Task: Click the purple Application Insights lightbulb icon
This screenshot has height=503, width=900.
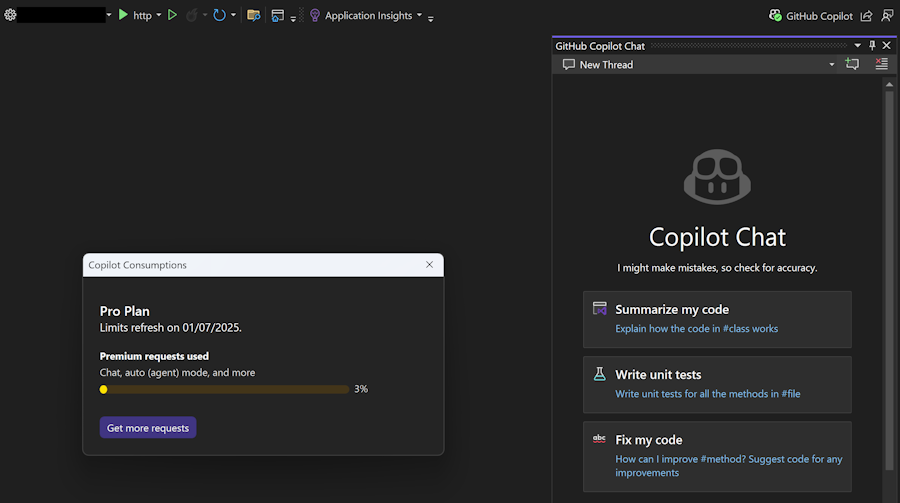Action: coord(315,16)
